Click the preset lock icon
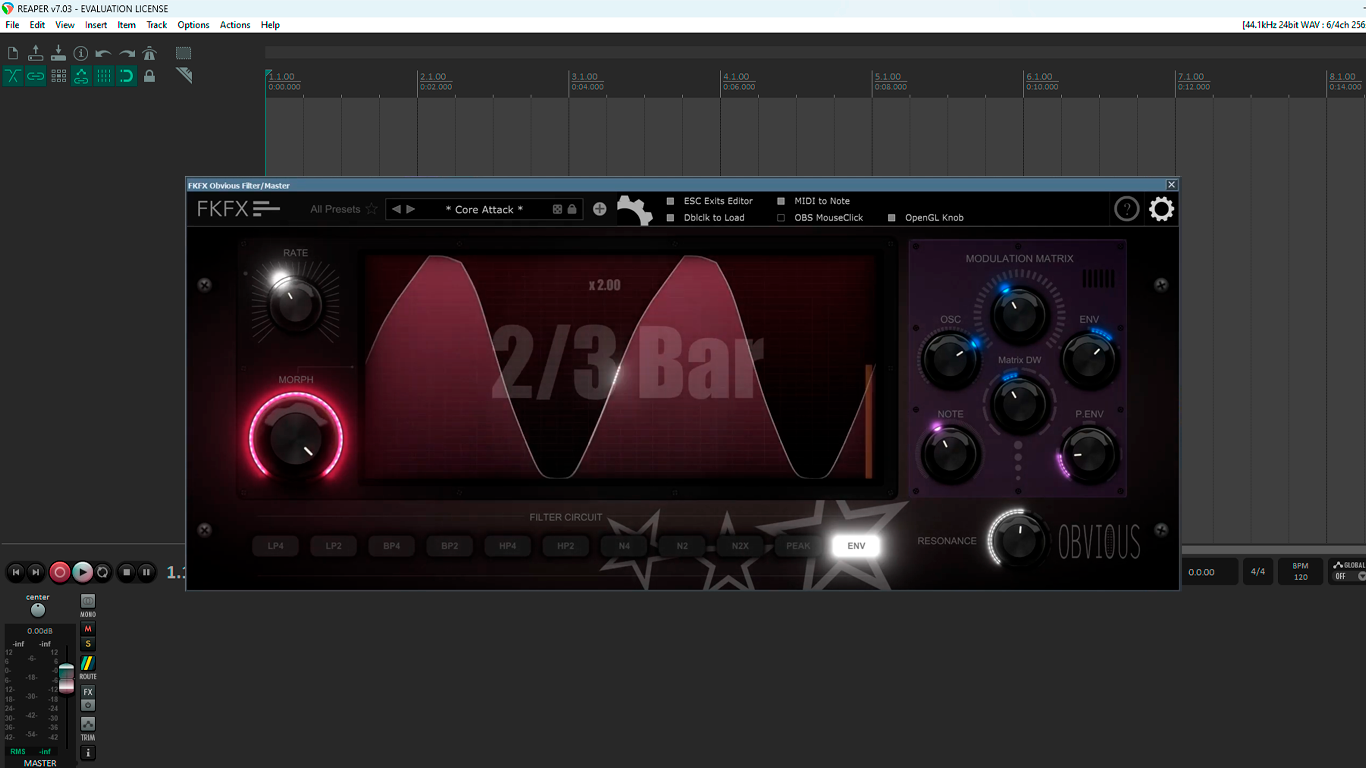 coord(572,209)
